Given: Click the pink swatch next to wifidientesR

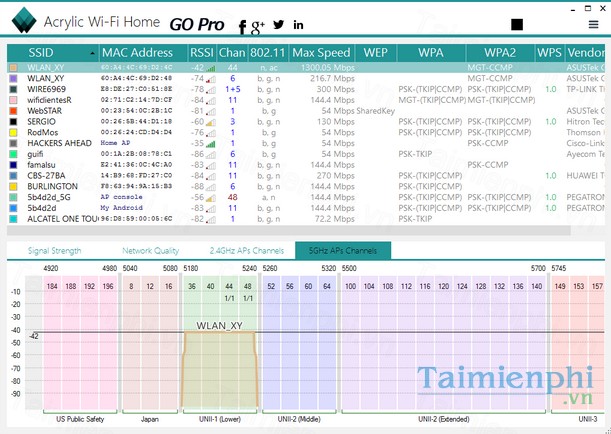Looking at the screenshot, I should 13,100.
